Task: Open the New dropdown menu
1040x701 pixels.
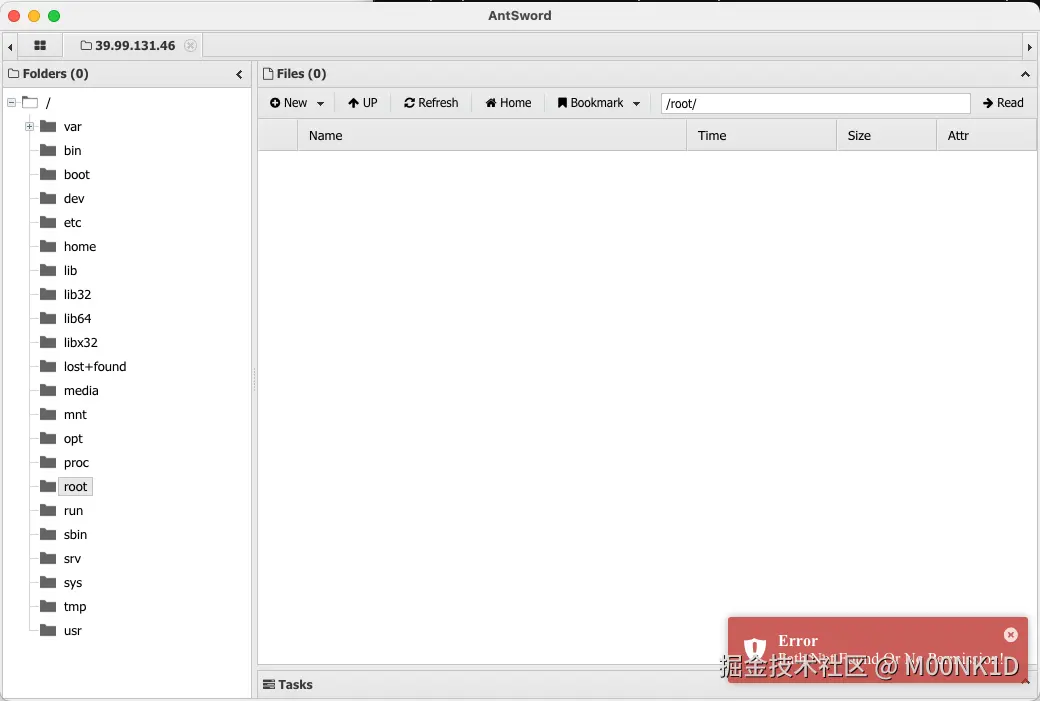Action: (x=296, y=103)
